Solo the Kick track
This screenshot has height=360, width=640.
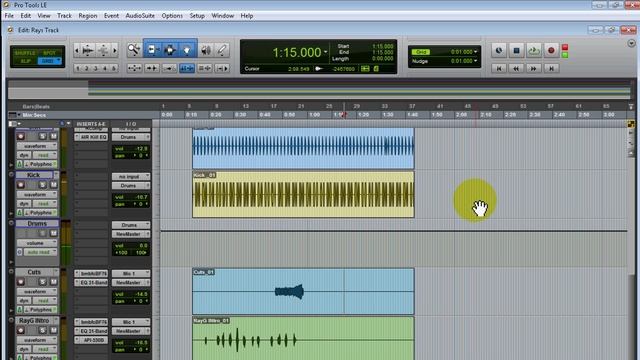(x=42, y=185)
